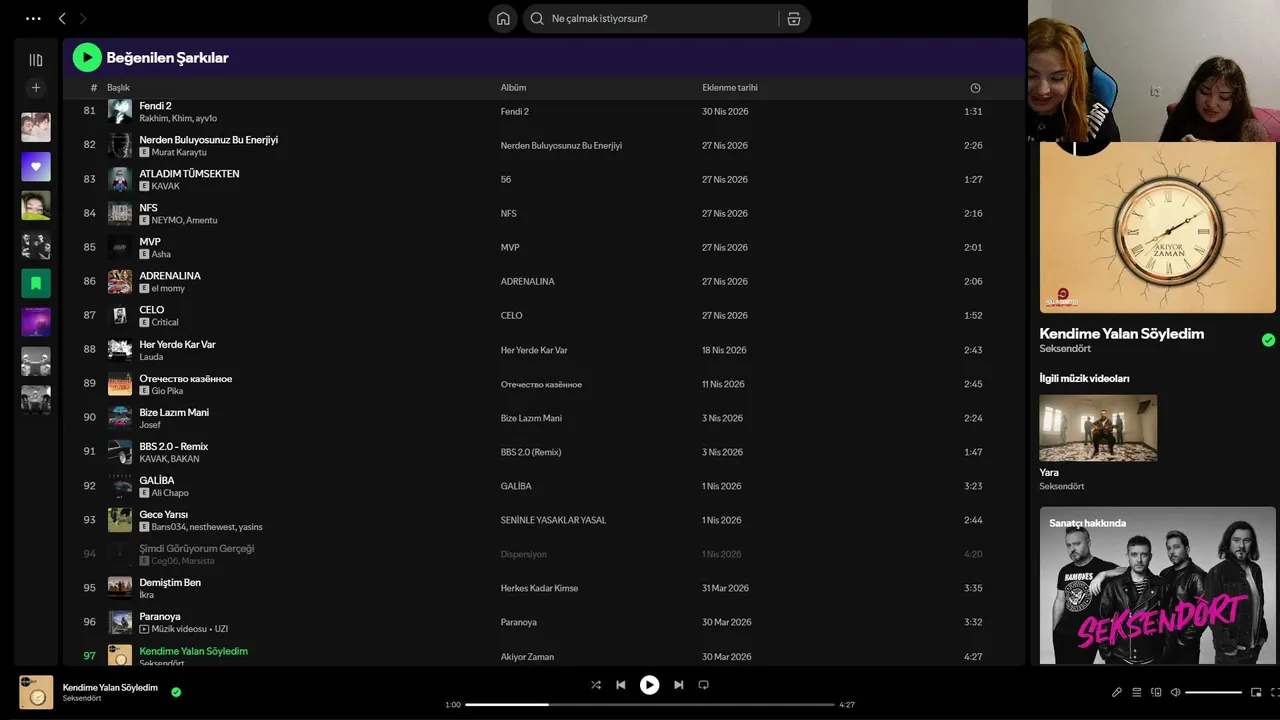The image size is (1280, 720).
Task: Select track 'Fendi 2' title
Action: (x=155, y=106)
